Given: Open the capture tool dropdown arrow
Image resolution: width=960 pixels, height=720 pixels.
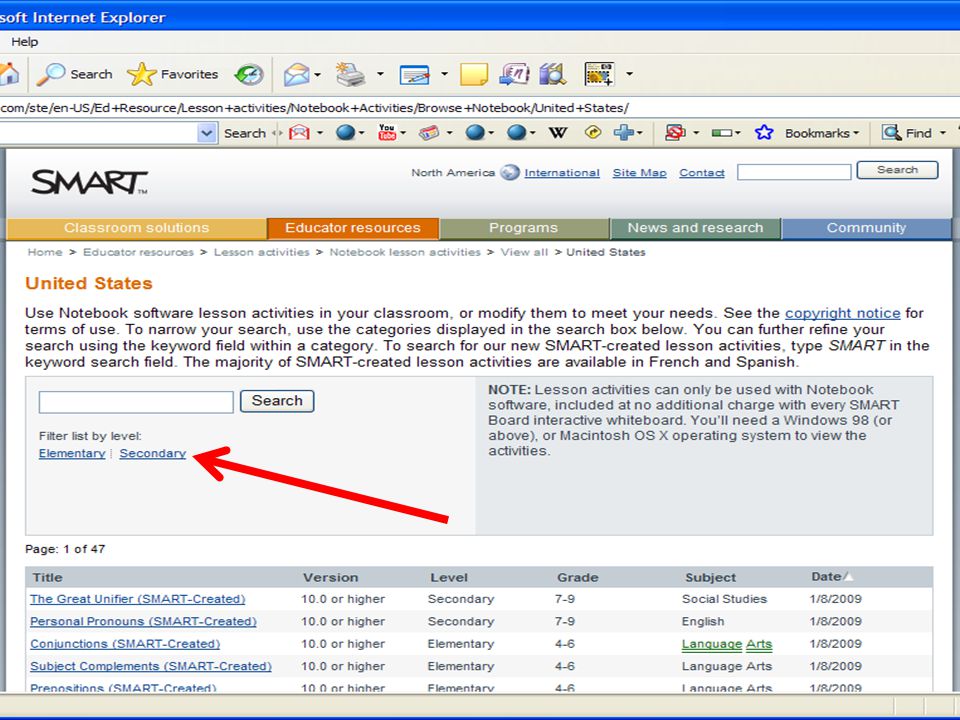Looking at the screenshot, I should [629, 74].
